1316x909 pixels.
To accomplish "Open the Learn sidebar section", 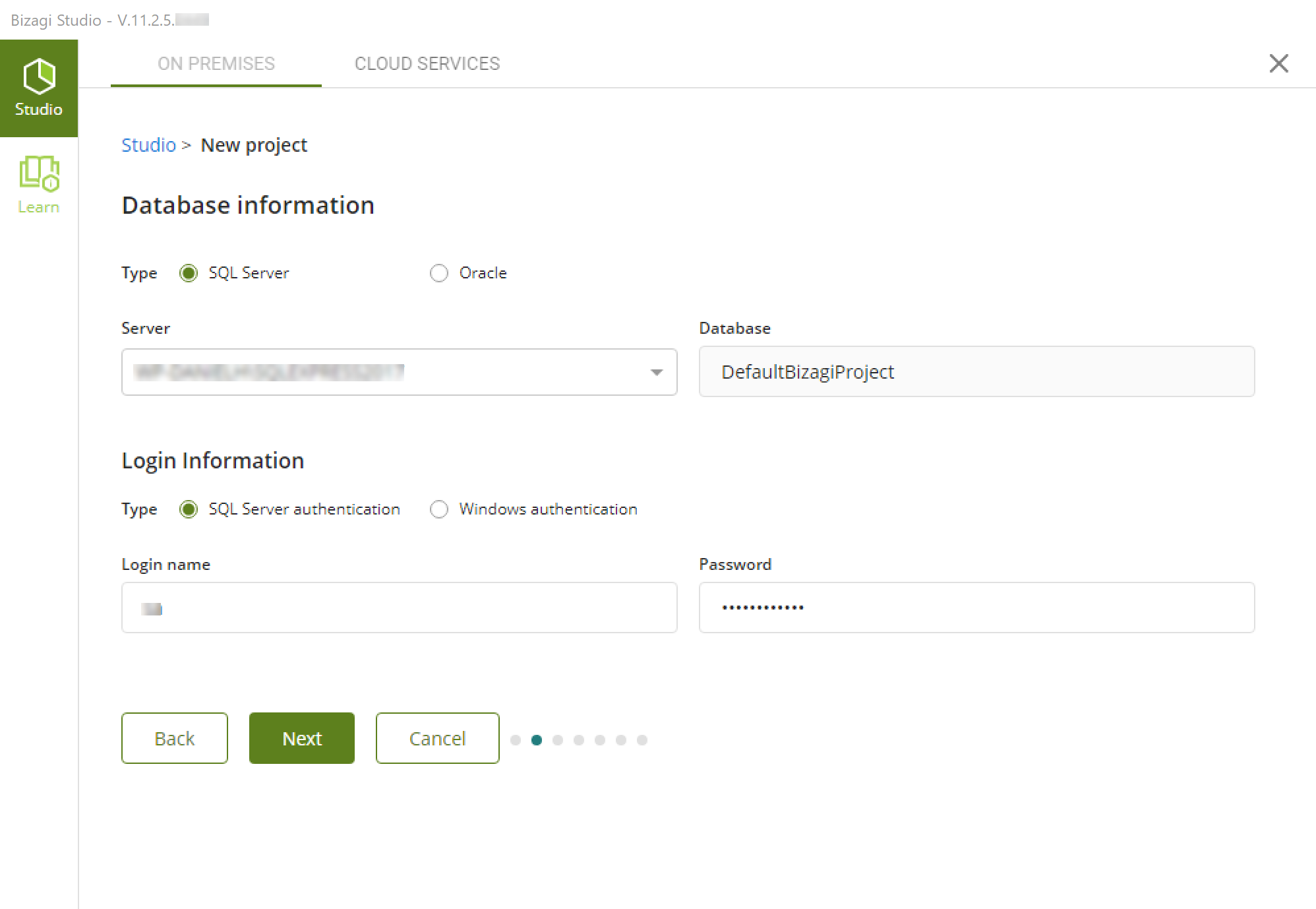I will point(39,185).
